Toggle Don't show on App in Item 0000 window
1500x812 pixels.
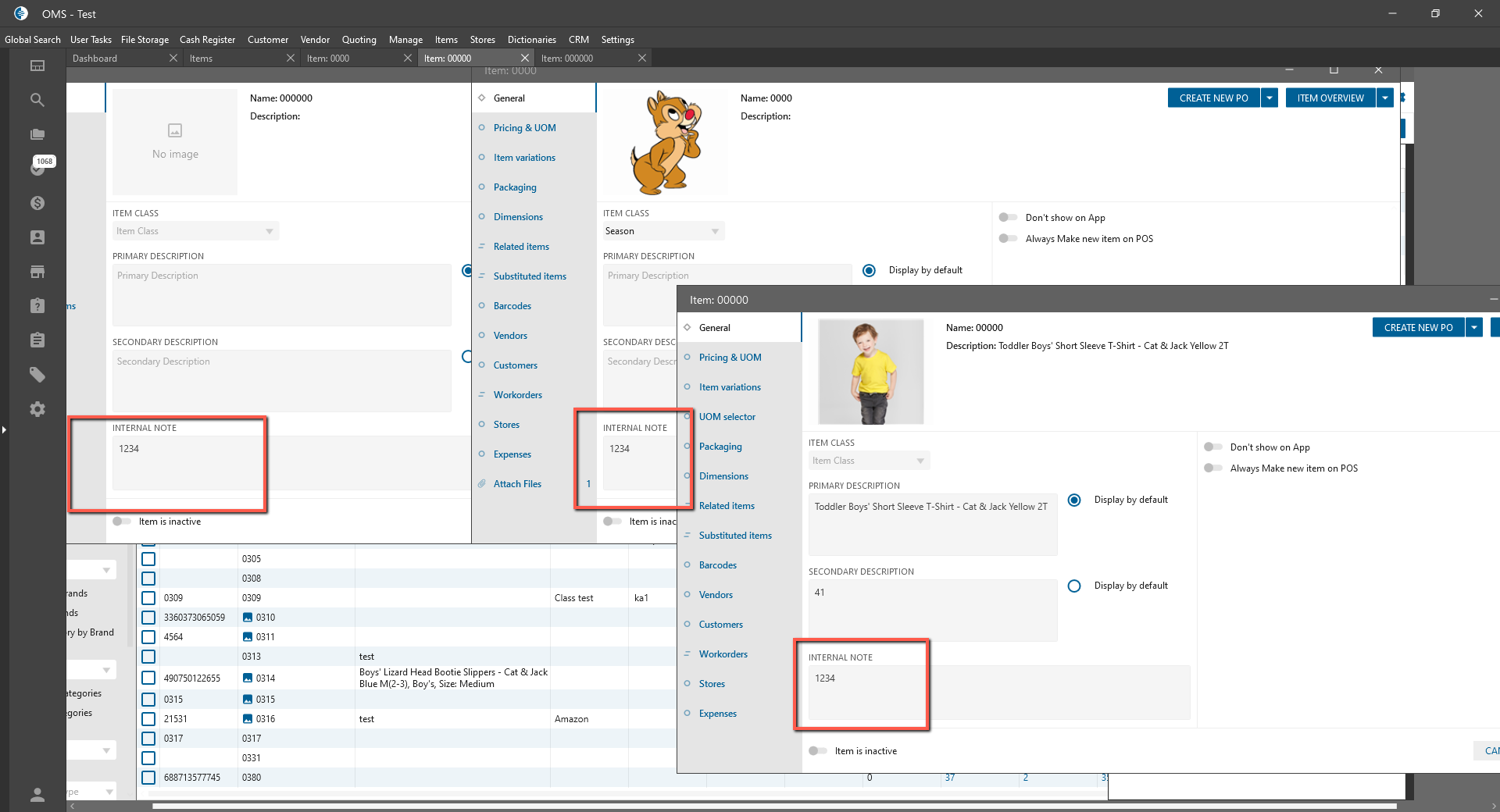1008,218
